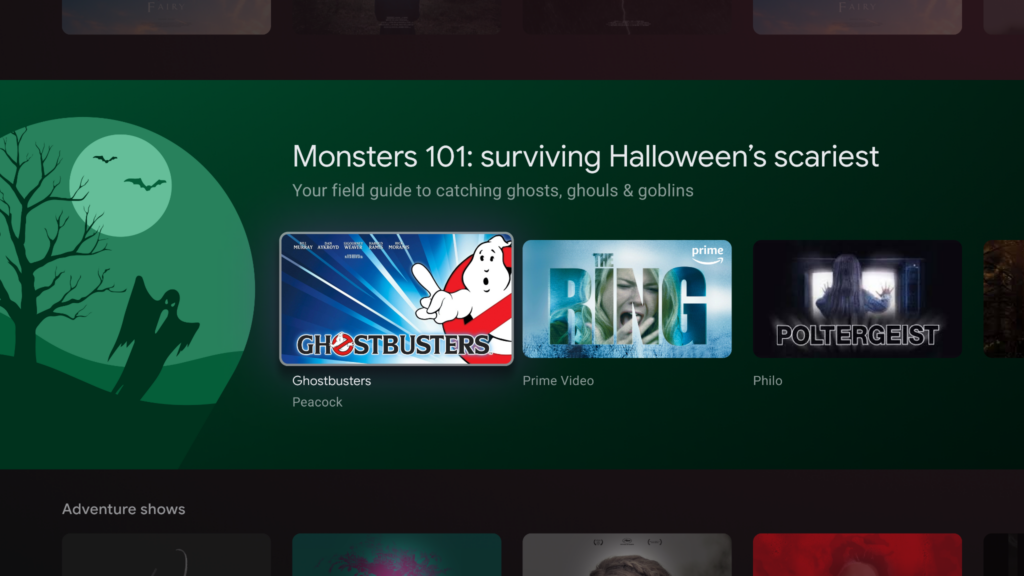Open the red Adventure shows thumbnail
This screenshot has height=576, width=1024.
[x=857, y=554]
